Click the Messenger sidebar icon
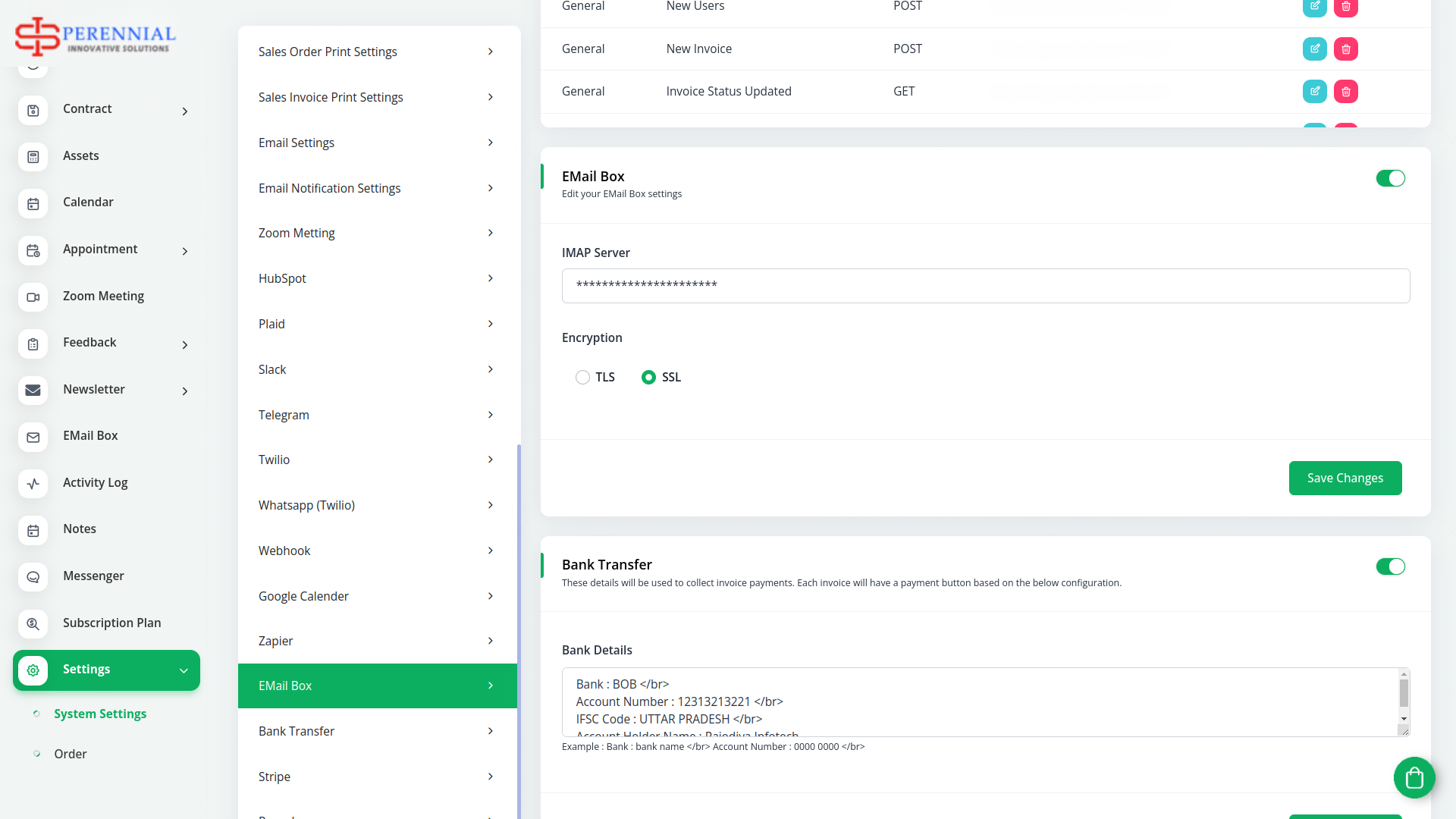 33,576
